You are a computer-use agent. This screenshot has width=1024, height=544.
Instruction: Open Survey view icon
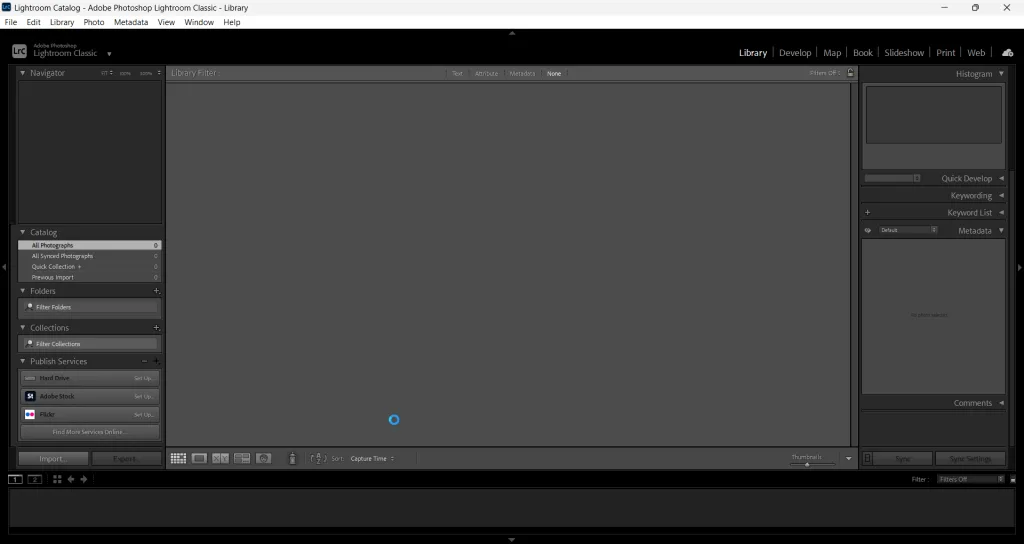pyautogui.click(x=242, y=458)
